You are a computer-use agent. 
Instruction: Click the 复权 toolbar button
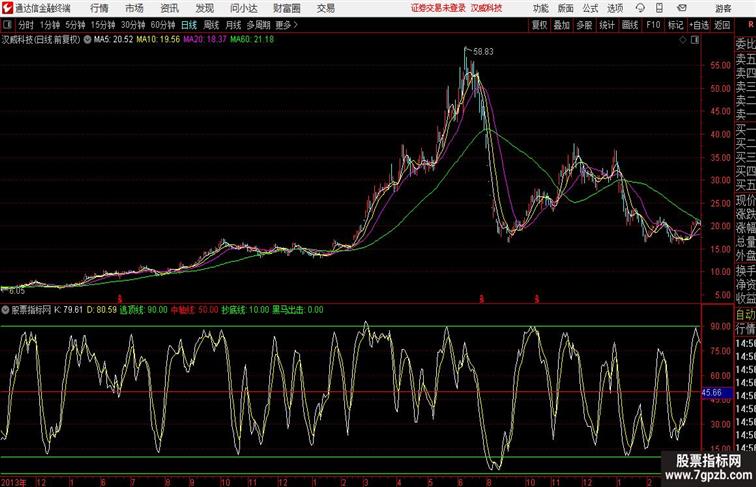tap(539, 25)
